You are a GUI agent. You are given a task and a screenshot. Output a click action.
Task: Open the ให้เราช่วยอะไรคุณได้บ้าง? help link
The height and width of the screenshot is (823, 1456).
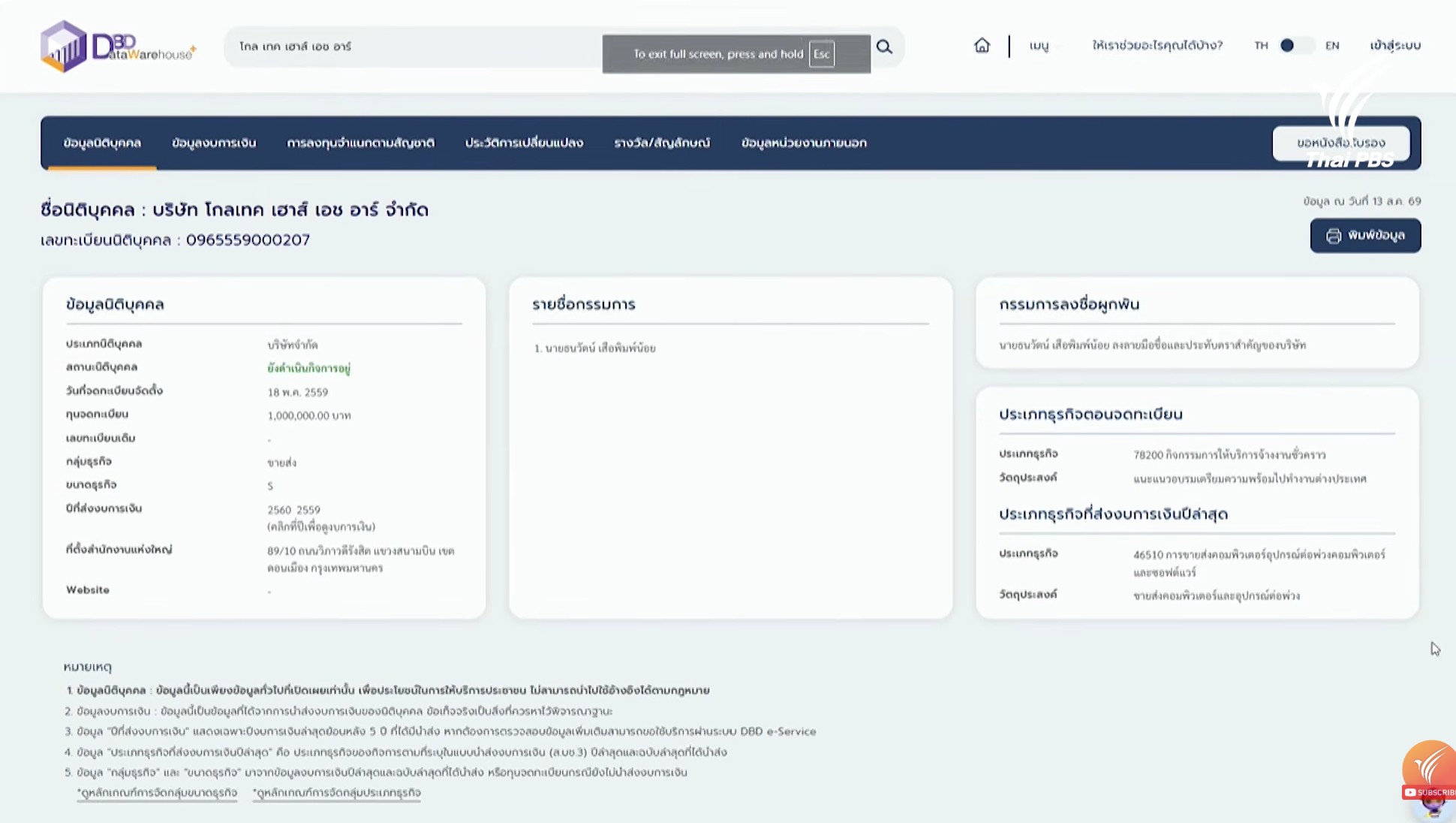[x=1157, y=46]
